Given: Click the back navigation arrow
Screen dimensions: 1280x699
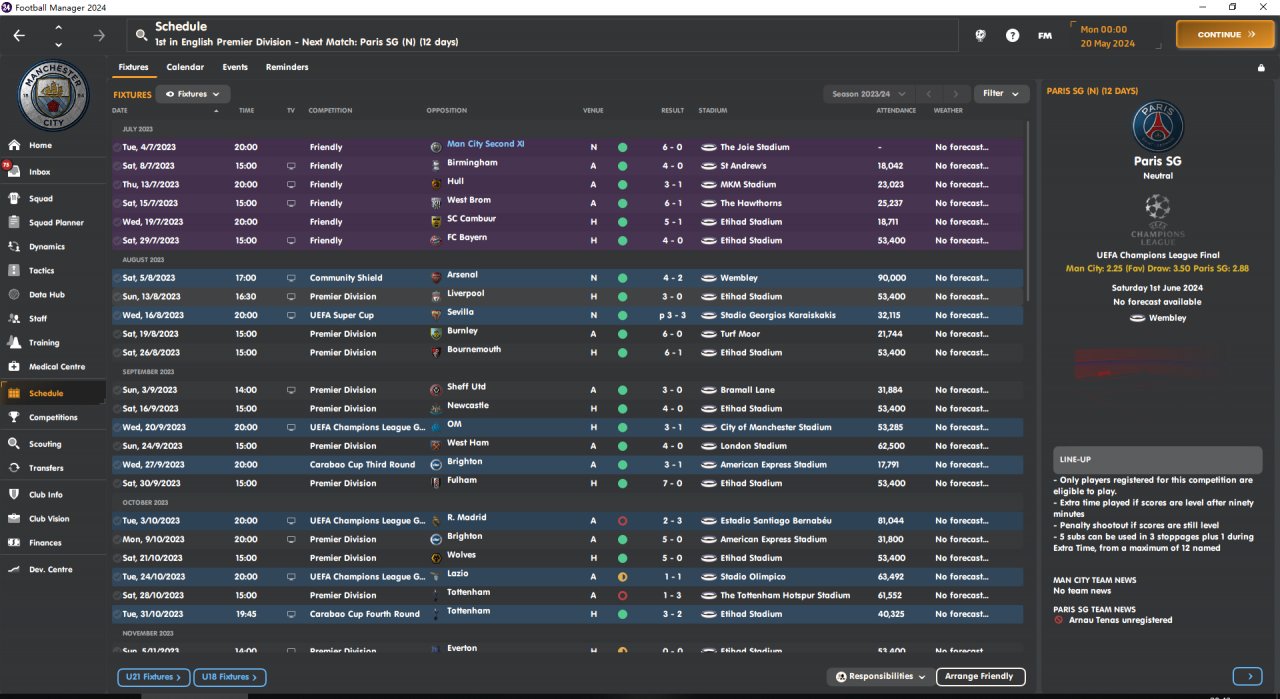Looking at the screenshot, I should (20, 35).
